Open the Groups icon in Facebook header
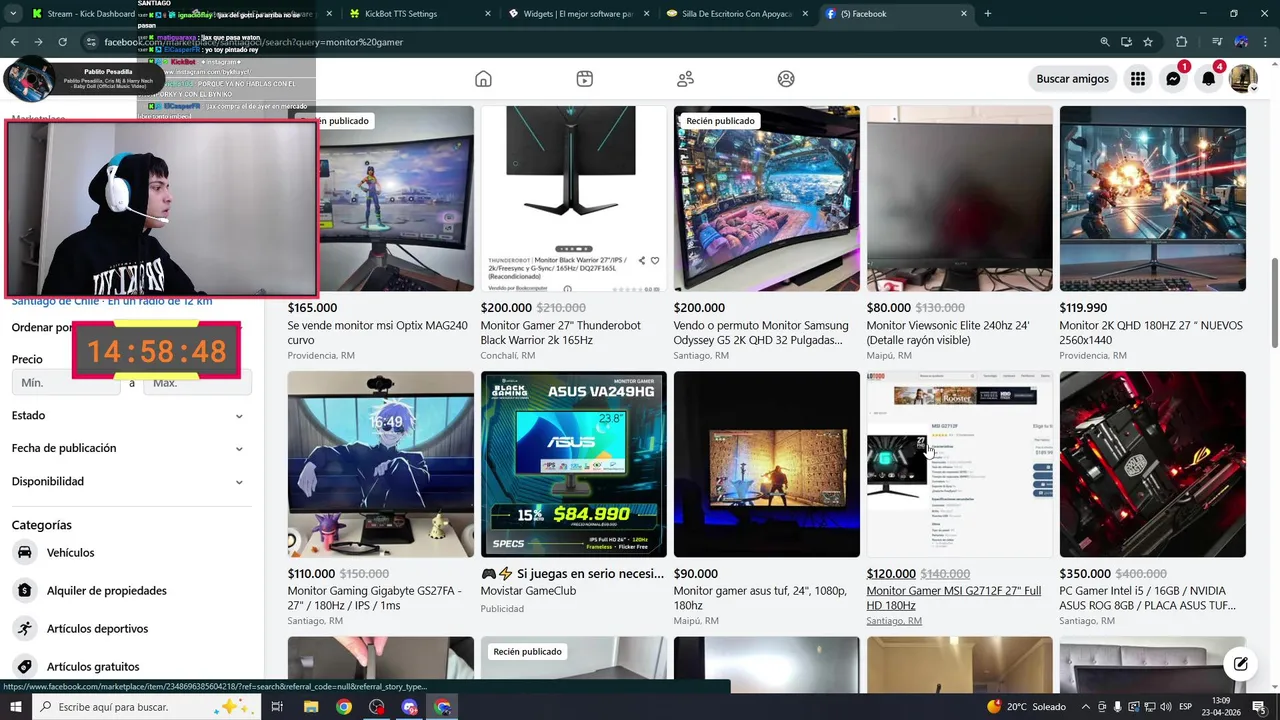This screenshot has height=720, width=1280. coord(786,79)
